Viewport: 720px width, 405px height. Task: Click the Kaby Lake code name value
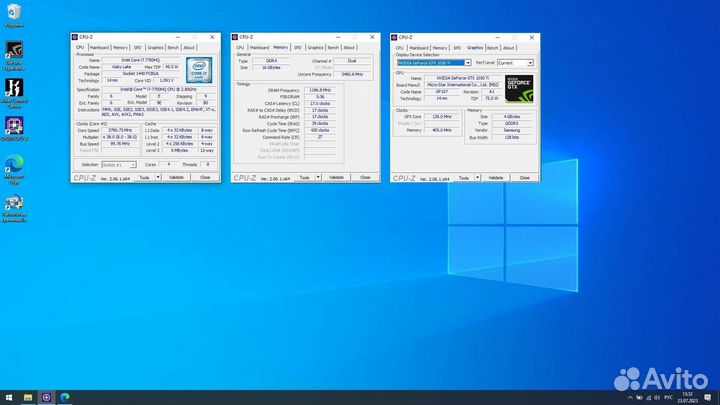[x=122, y=67]
